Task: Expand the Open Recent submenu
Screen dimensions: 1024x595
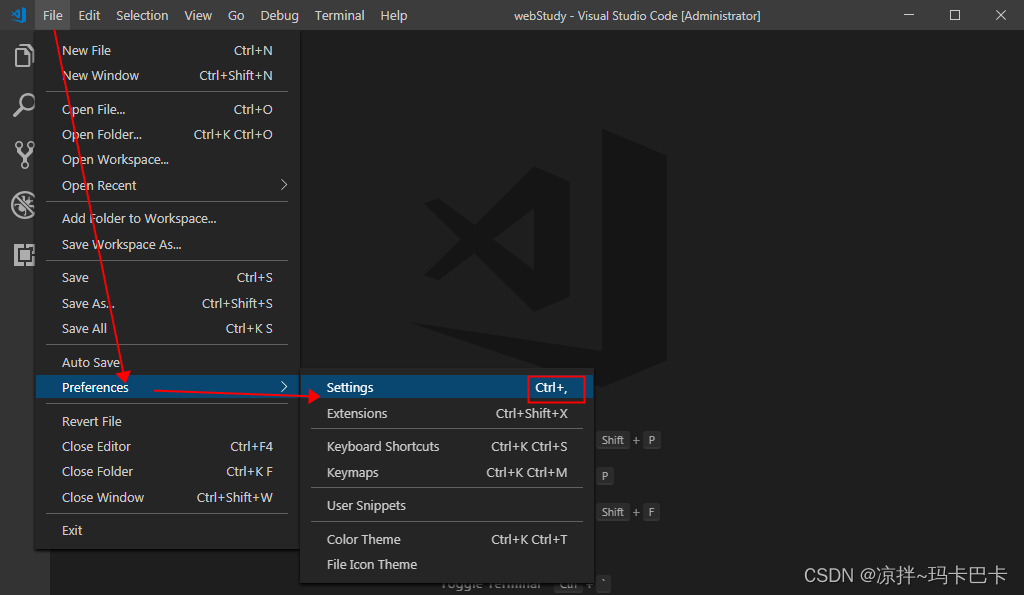Action: point(167,185)
